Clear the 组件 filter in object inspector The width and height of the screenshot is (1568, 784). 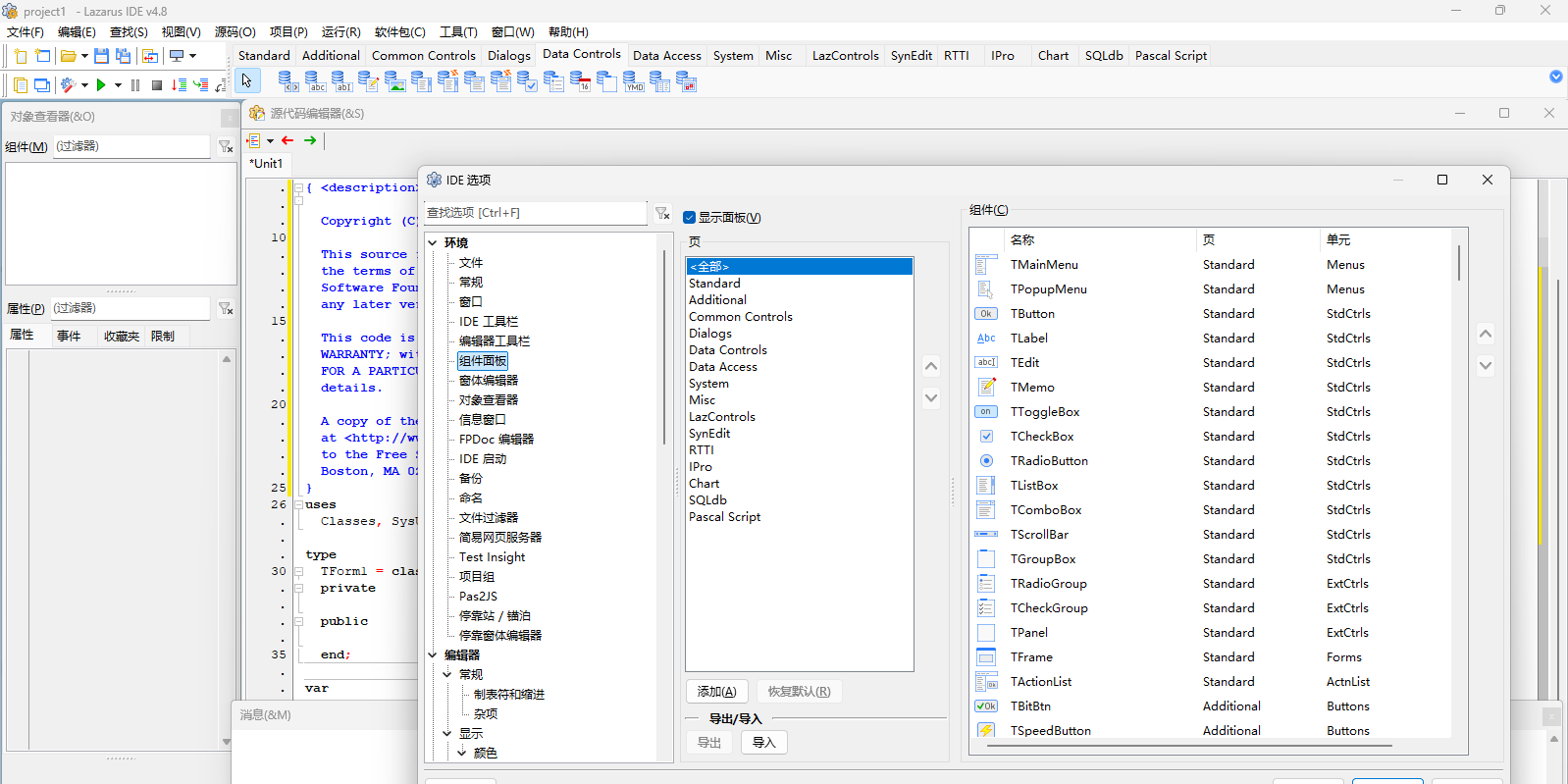point(226,146)
